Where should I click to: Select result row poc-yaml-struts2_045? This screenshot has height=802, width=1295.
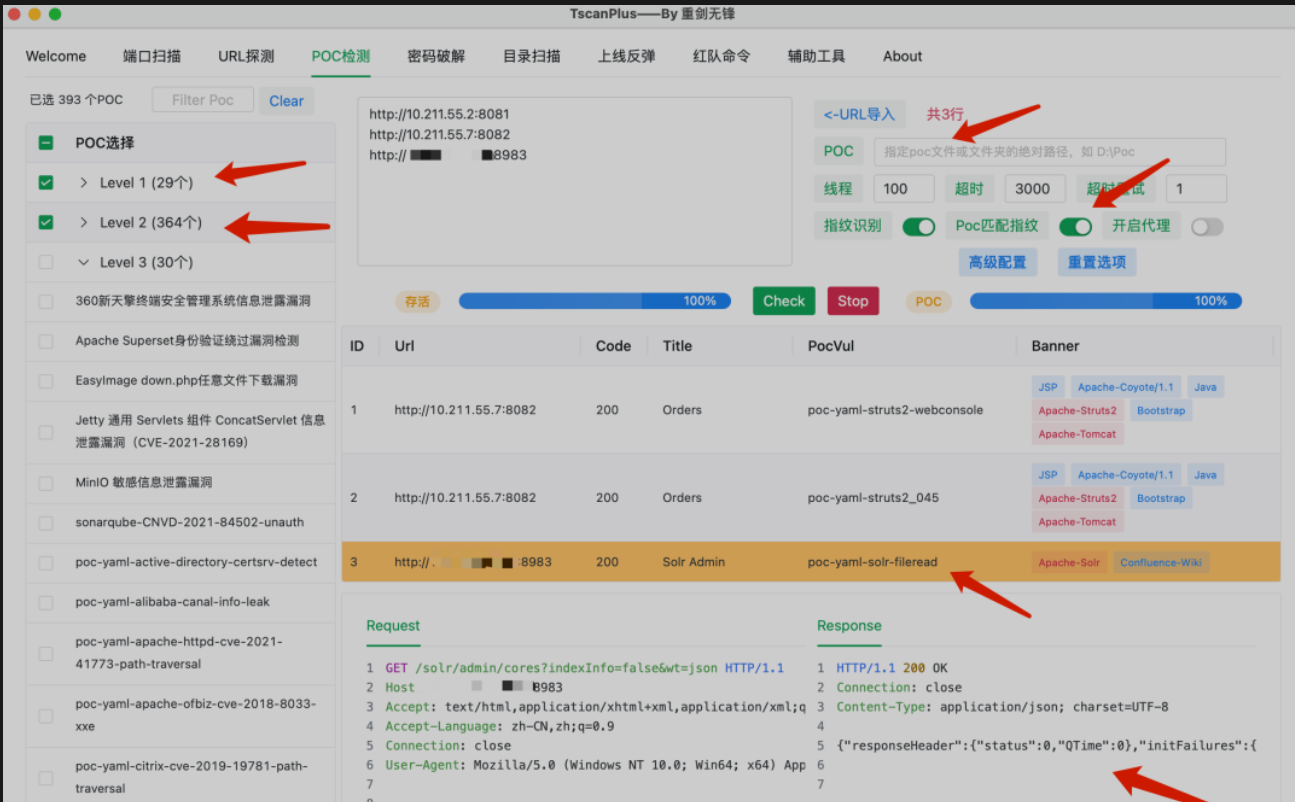tap(811, 498)
